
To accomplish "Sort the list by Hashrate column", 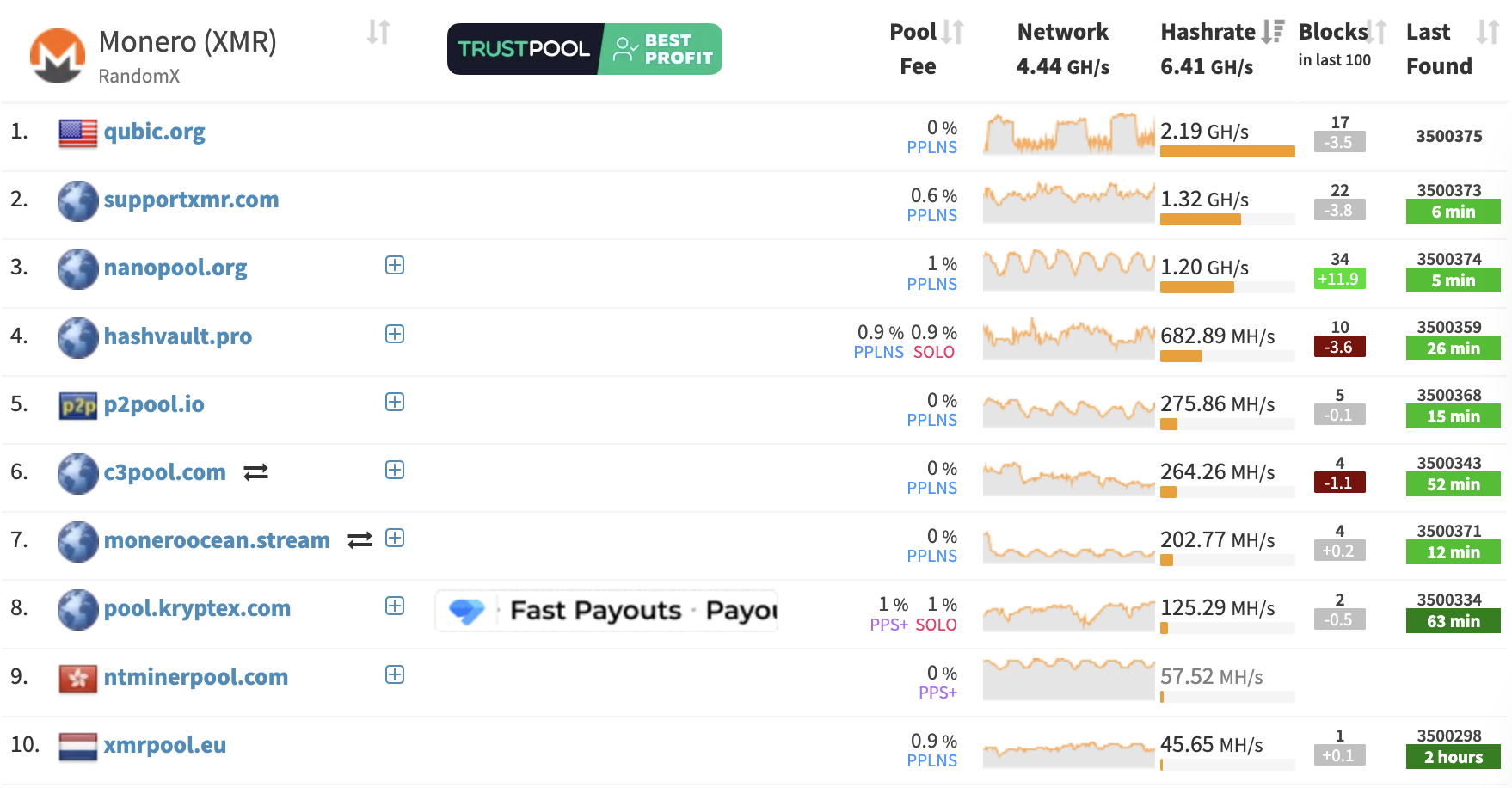I will point(1272,33).
